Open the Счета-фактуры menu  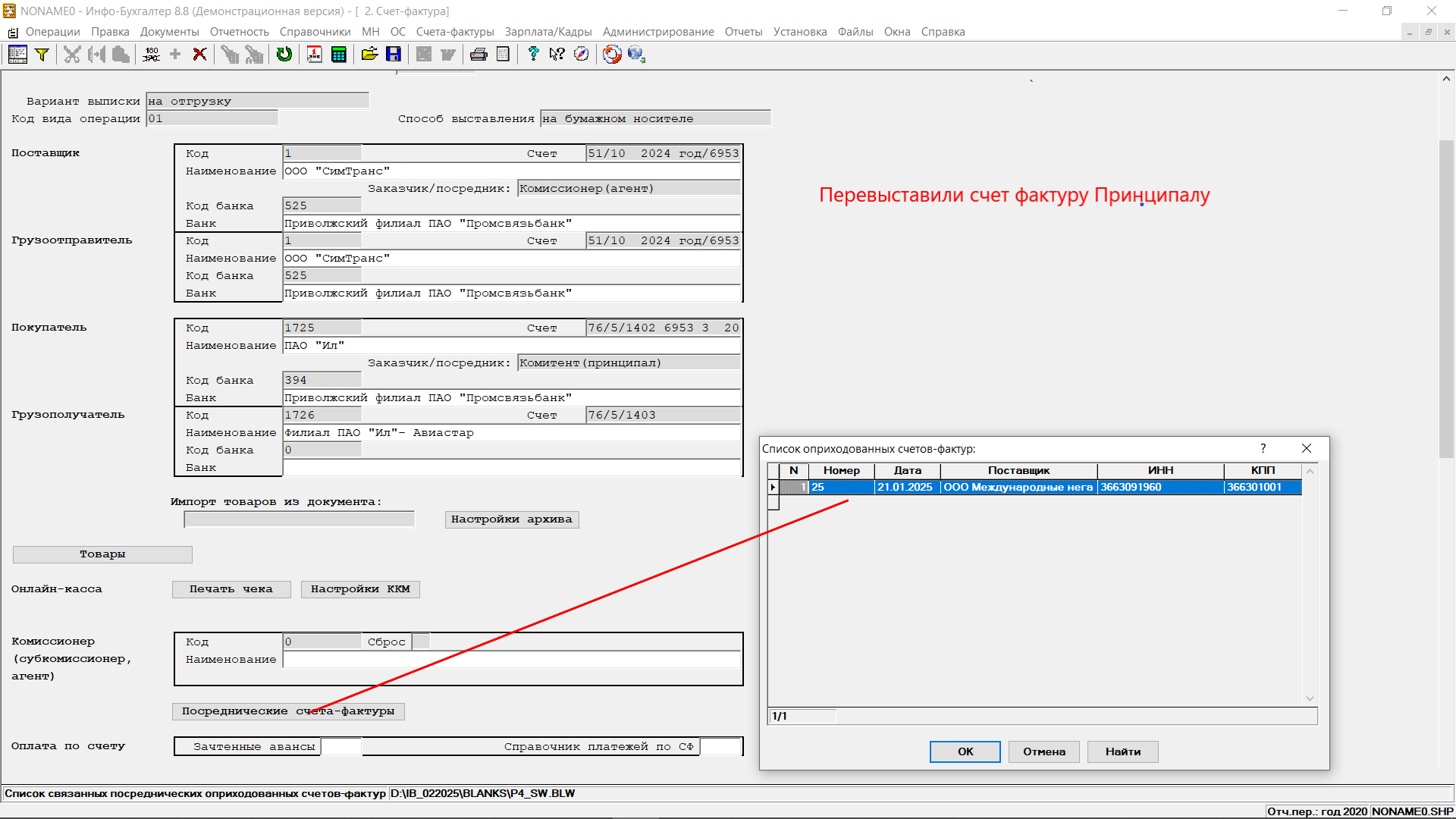click(x=455, y=32)
